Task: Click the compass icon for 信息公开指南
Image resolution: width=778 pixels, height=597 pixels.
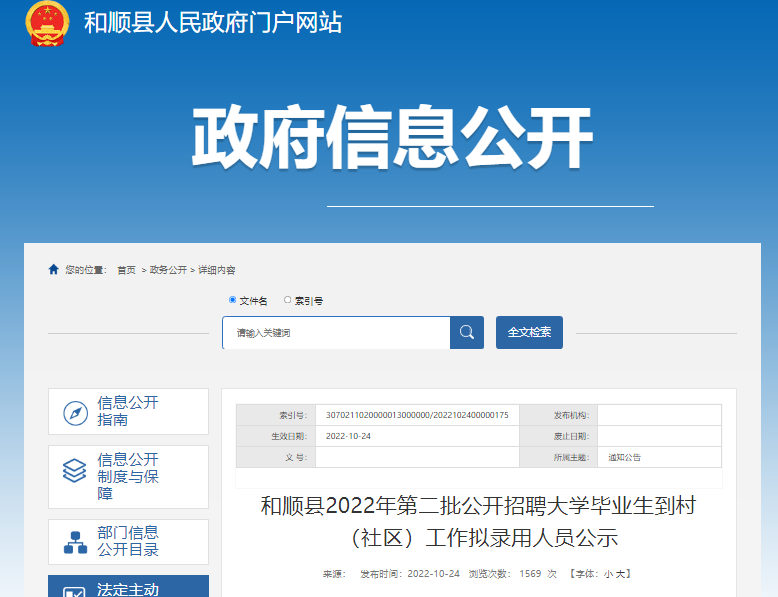Action: pyautogui.click(x=75, y=412)
